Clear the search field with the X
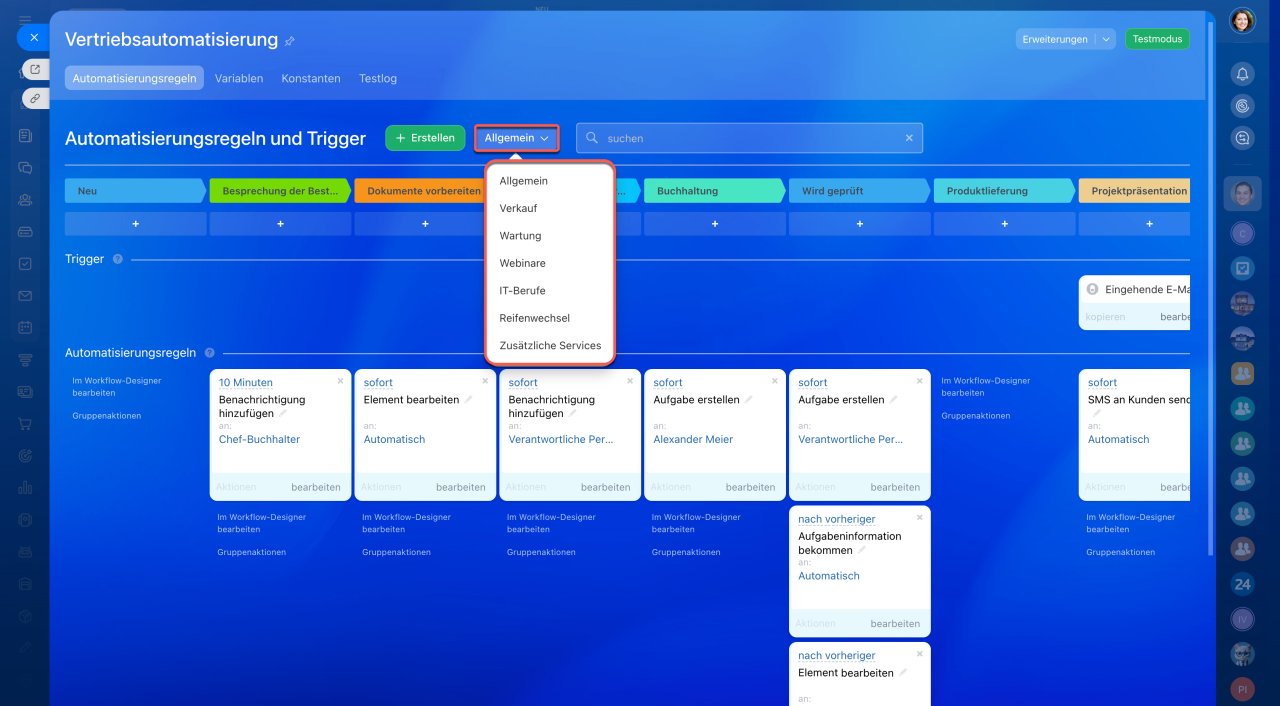 909,138
